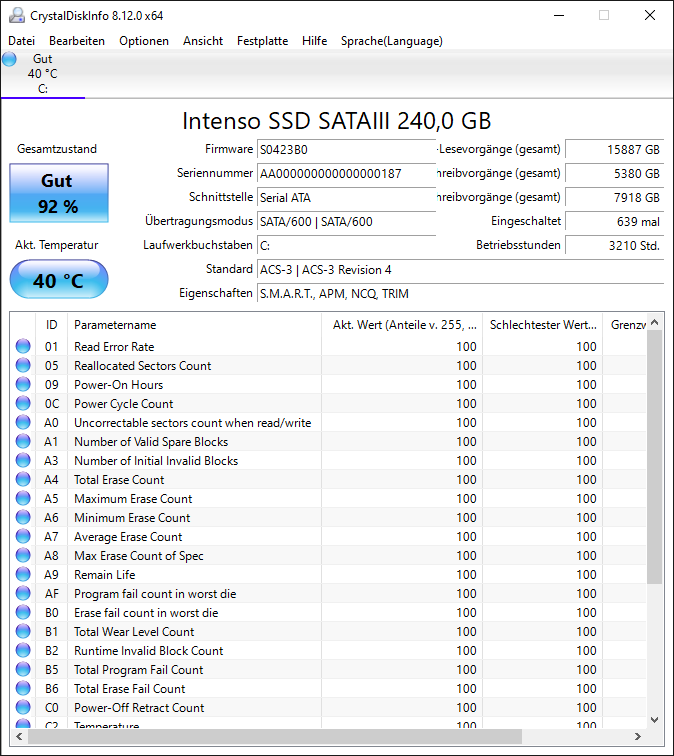Click ID cell A7 in the table
Screen dimensions: 674x756
(51, 537)
